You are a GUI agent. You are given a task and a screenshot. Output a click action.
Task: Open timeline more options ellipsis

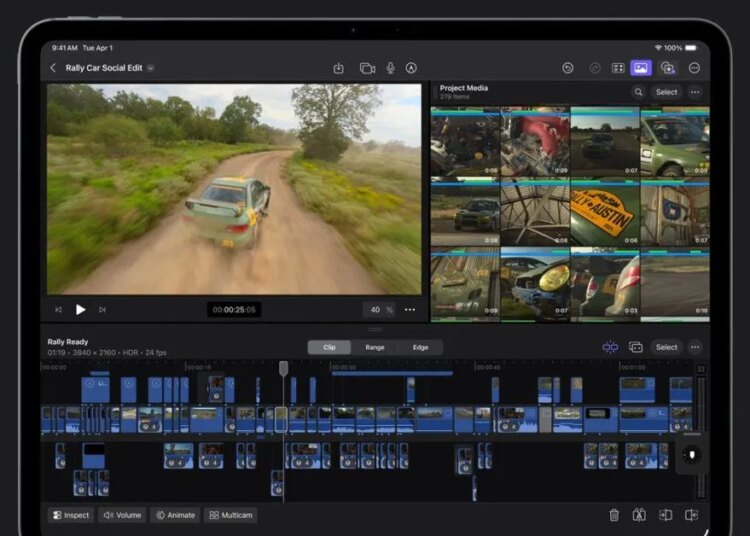click(x=695, y=347)
